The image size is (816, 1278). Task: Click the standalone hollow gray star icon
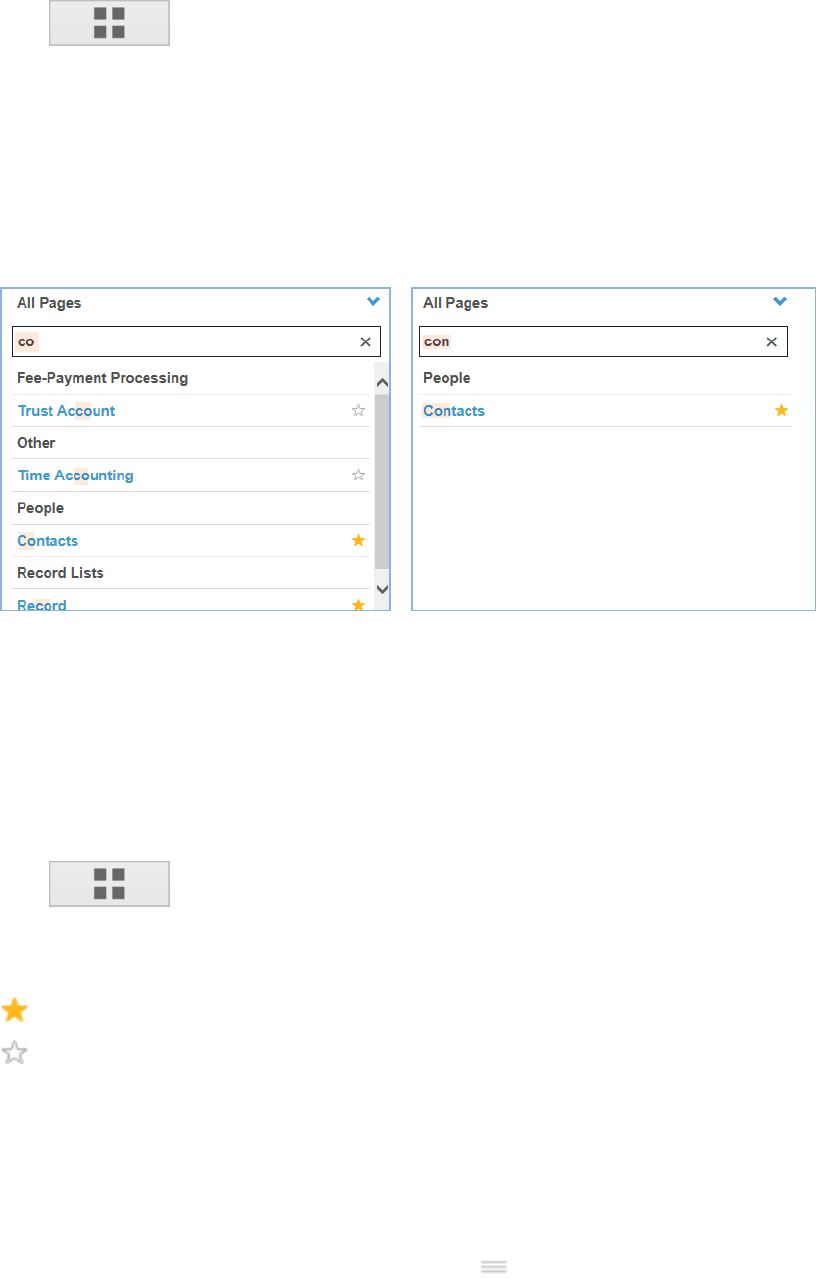[x=14, y=1052]
